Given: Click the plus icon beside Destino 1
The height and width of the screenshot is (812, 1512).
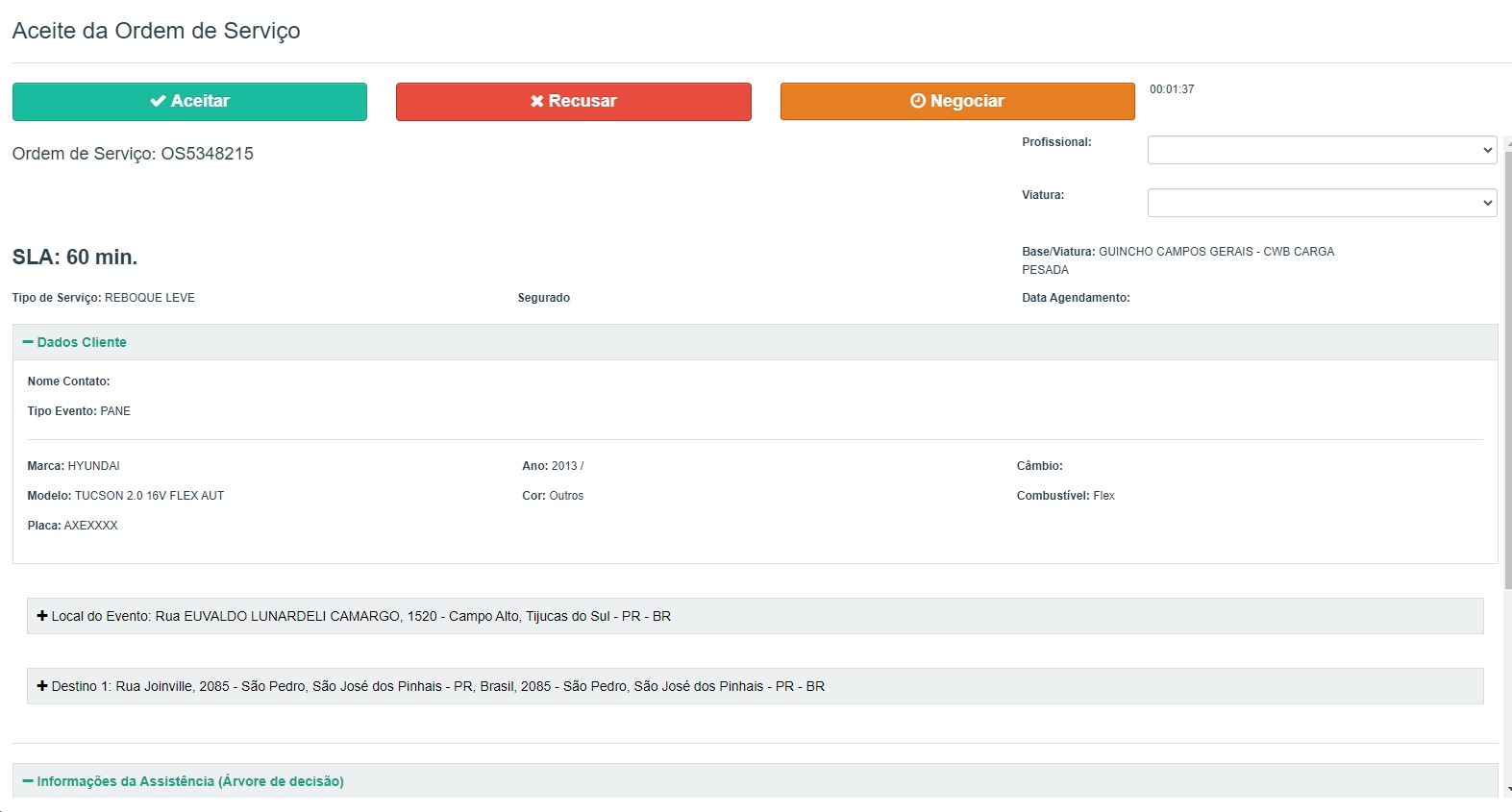Looking at the screenshot, I should 42,686.
